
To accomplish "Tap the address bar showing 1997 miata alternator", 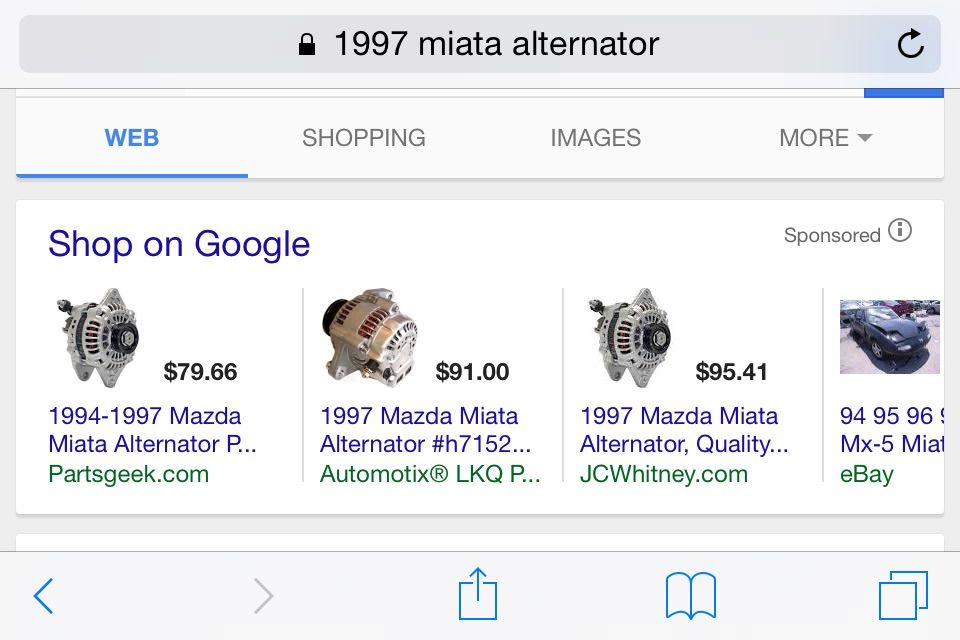I will coord(480,44).
